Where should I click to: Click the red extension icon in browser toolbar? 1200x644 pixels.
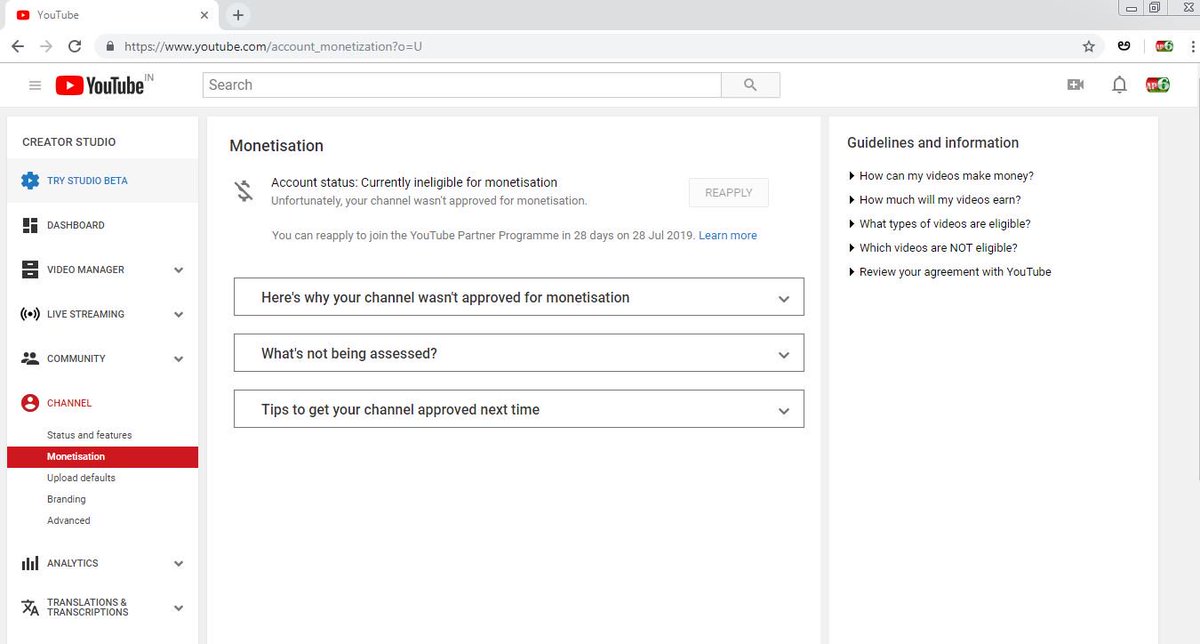tap(1164, 46)
